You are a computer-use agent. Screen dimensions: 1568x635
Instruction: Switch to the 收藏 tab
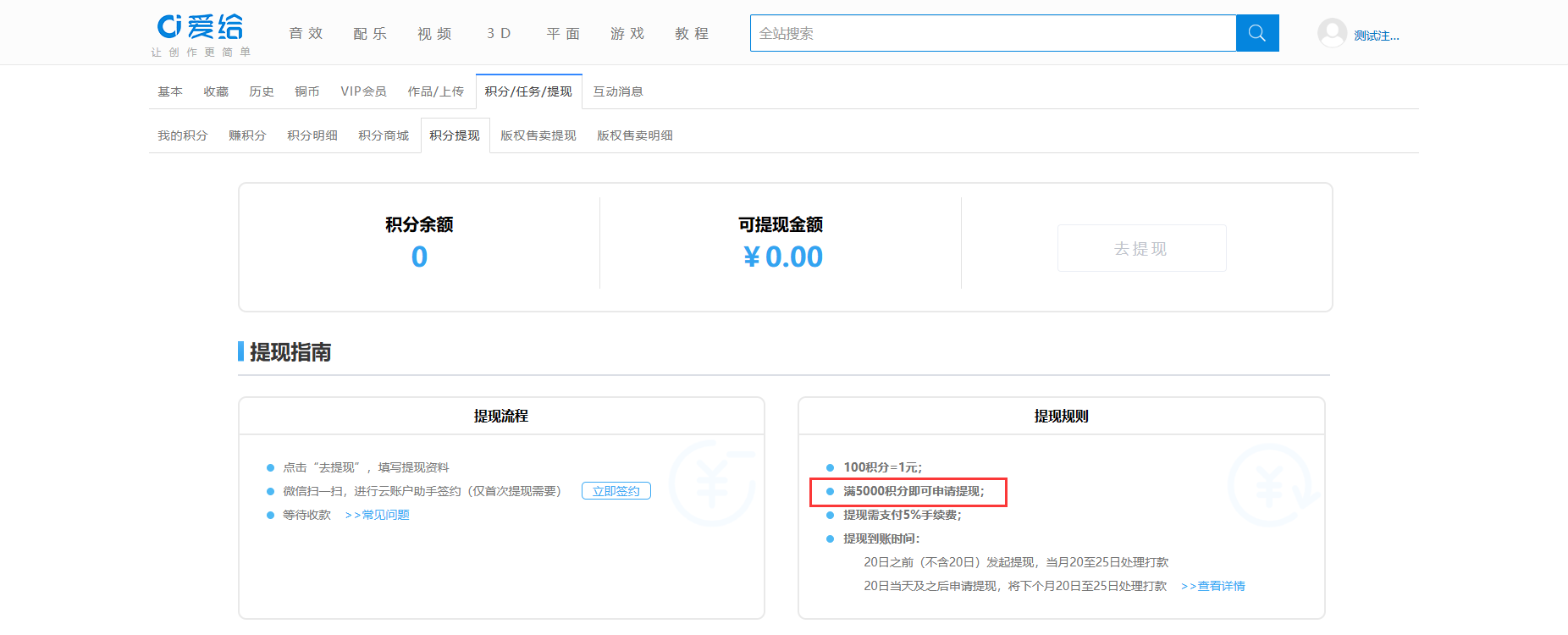point(216,91)
